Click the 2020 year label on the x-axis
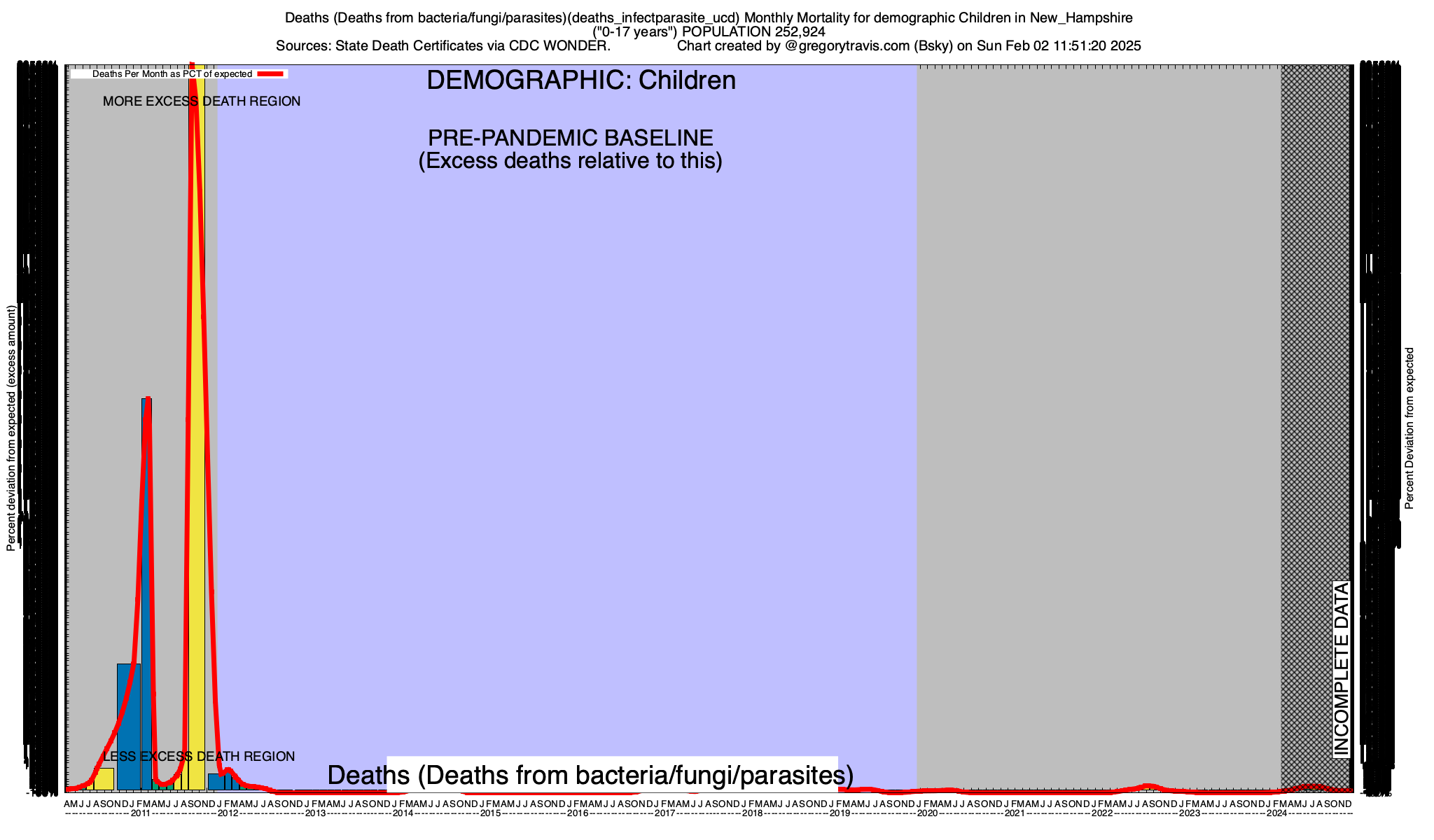 coord(927,813)
